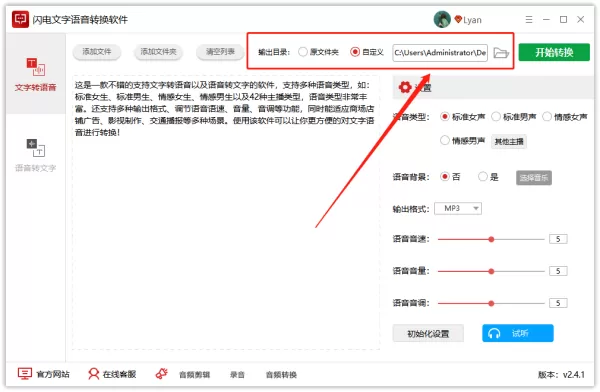Click the 初始化设置 reset button
The height and width of the screenshot is (392, 600).
click(428, 333)
